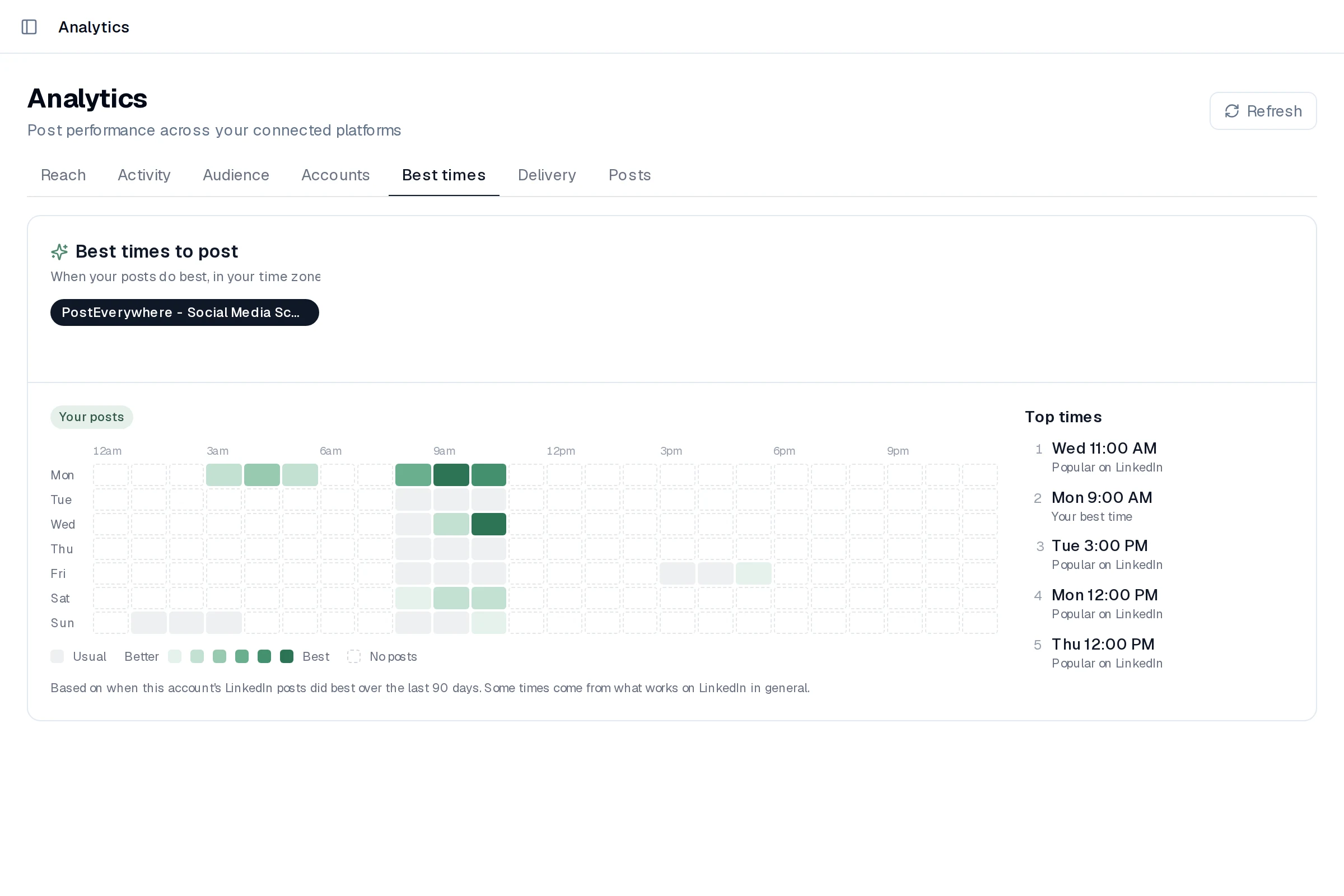Toggle the sidebar panel icon
Screen dimensions: 1344x896
[x=29, y=27]
